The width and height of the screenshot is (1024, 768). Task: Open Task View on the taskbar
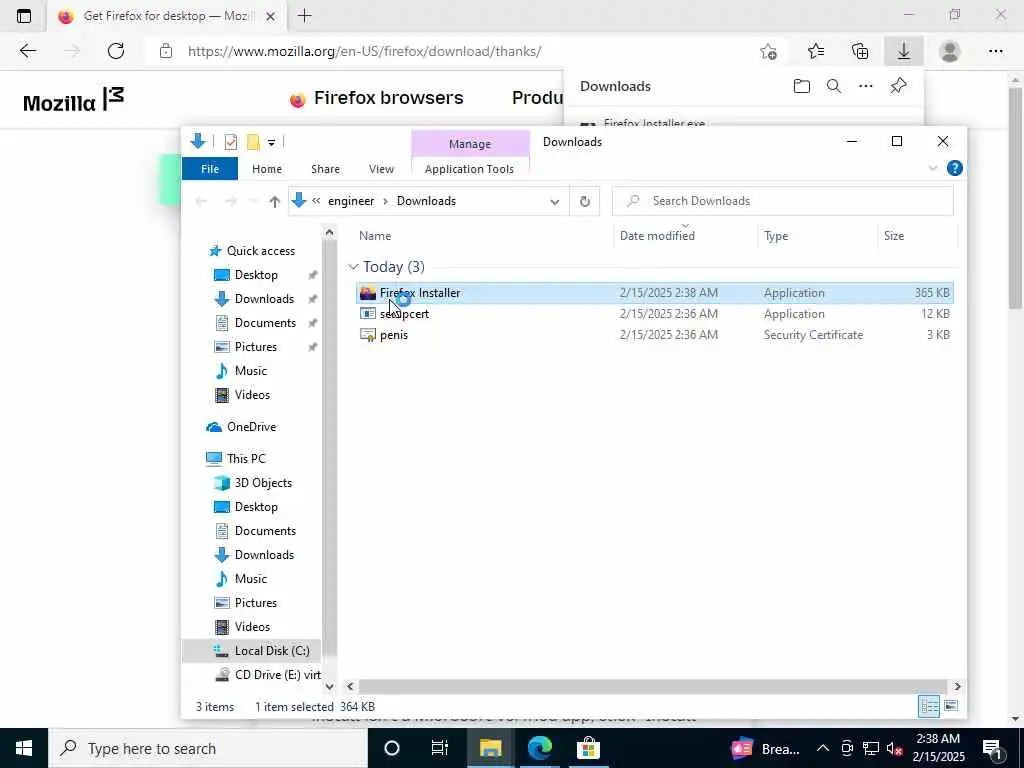click(x=440, y=748)
